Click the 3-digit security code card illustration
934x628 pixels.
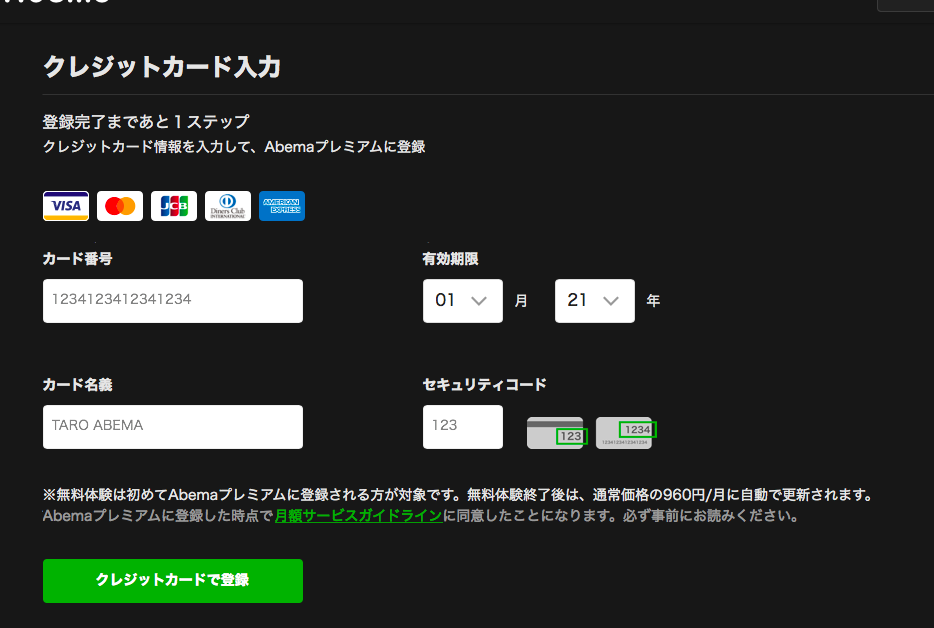557,433
